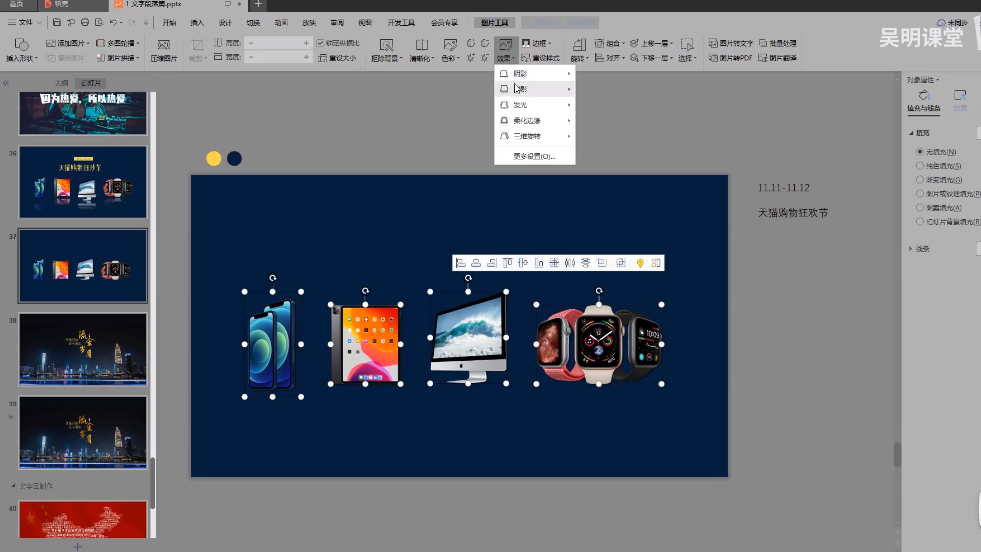This screenshot has width=981, height=552.
Task: Click 重设大小 (Reset size) button
Action: tap(337, 58)
